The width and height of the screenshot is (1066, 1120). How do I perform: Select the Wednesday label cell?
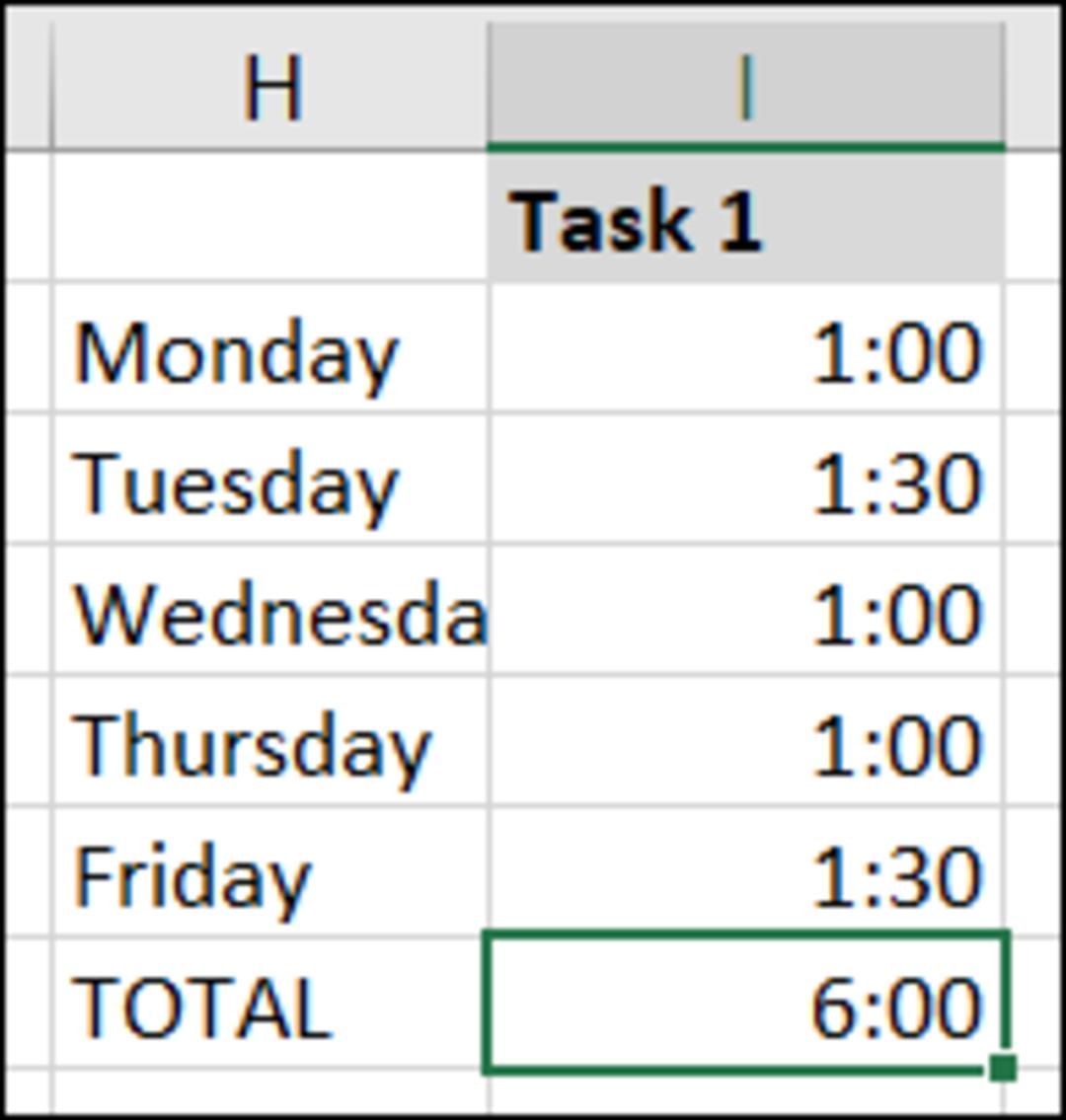tap(270, 610)
